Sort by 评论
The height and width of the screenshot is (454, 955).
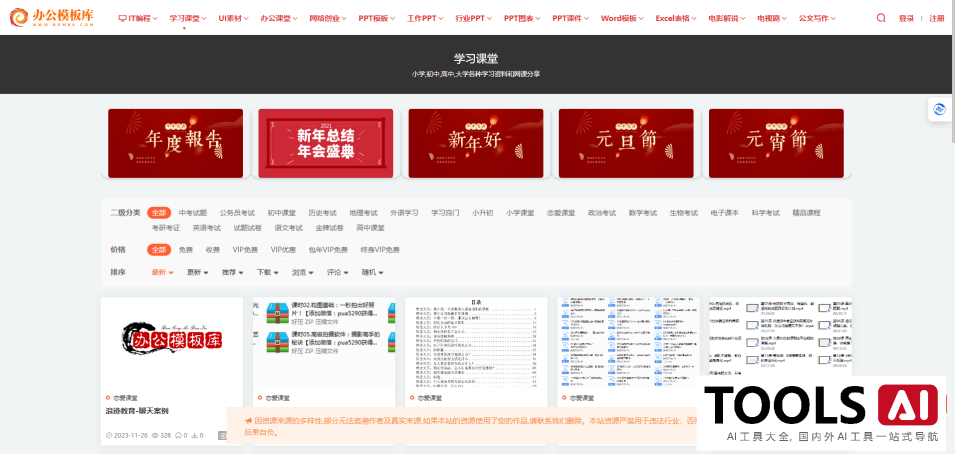(x=338, y=272)
